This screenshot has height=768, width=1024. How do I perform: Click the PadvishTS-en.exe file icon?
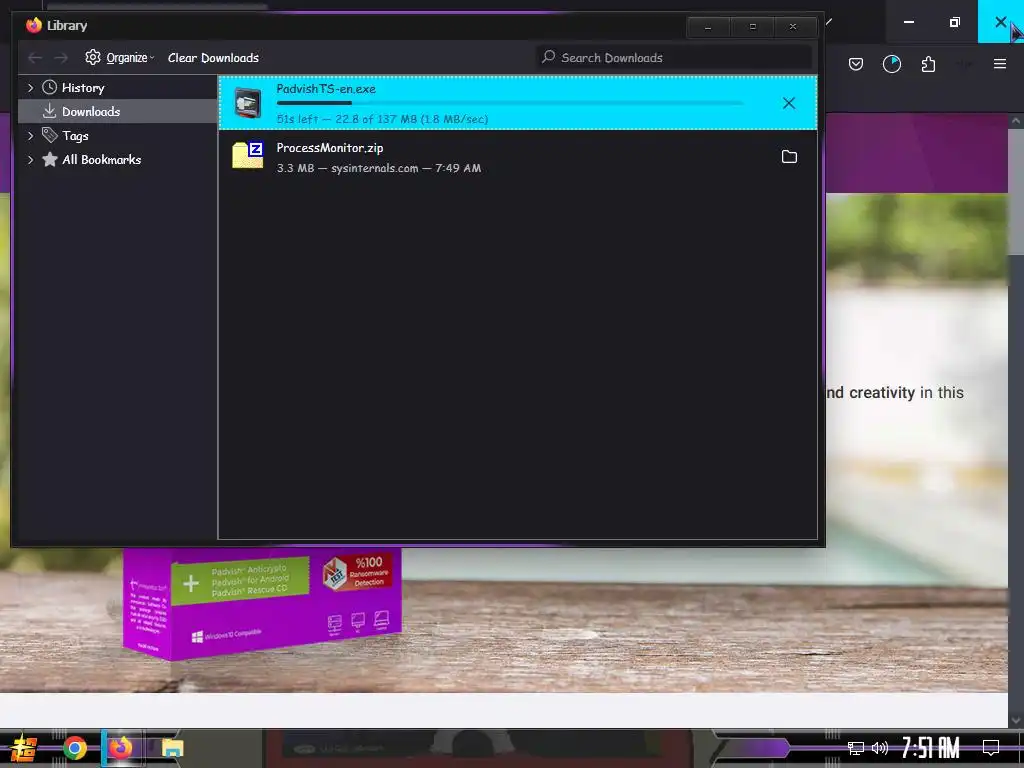248,103
